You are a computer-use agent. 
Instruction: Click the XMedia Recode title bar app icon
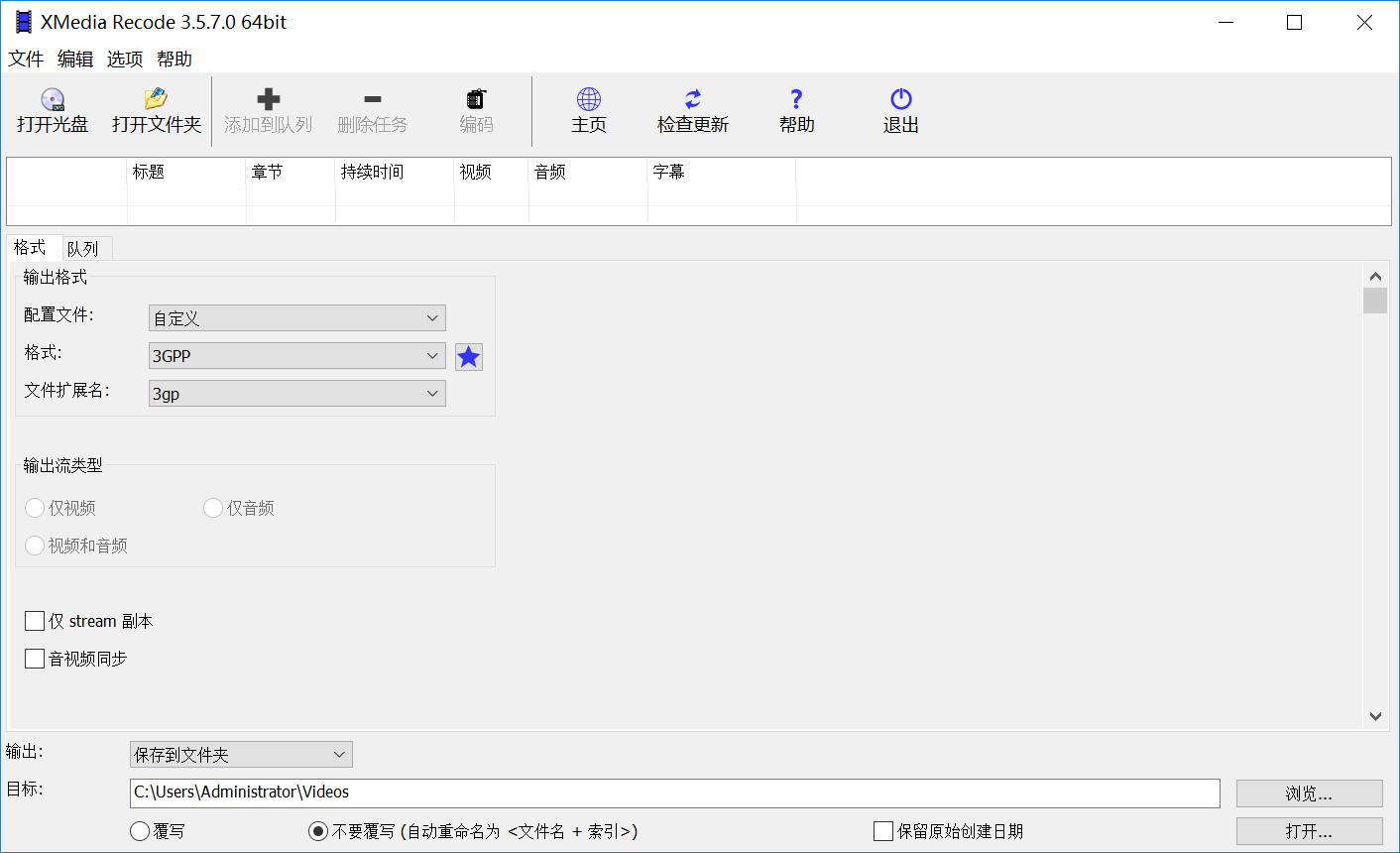23,22
